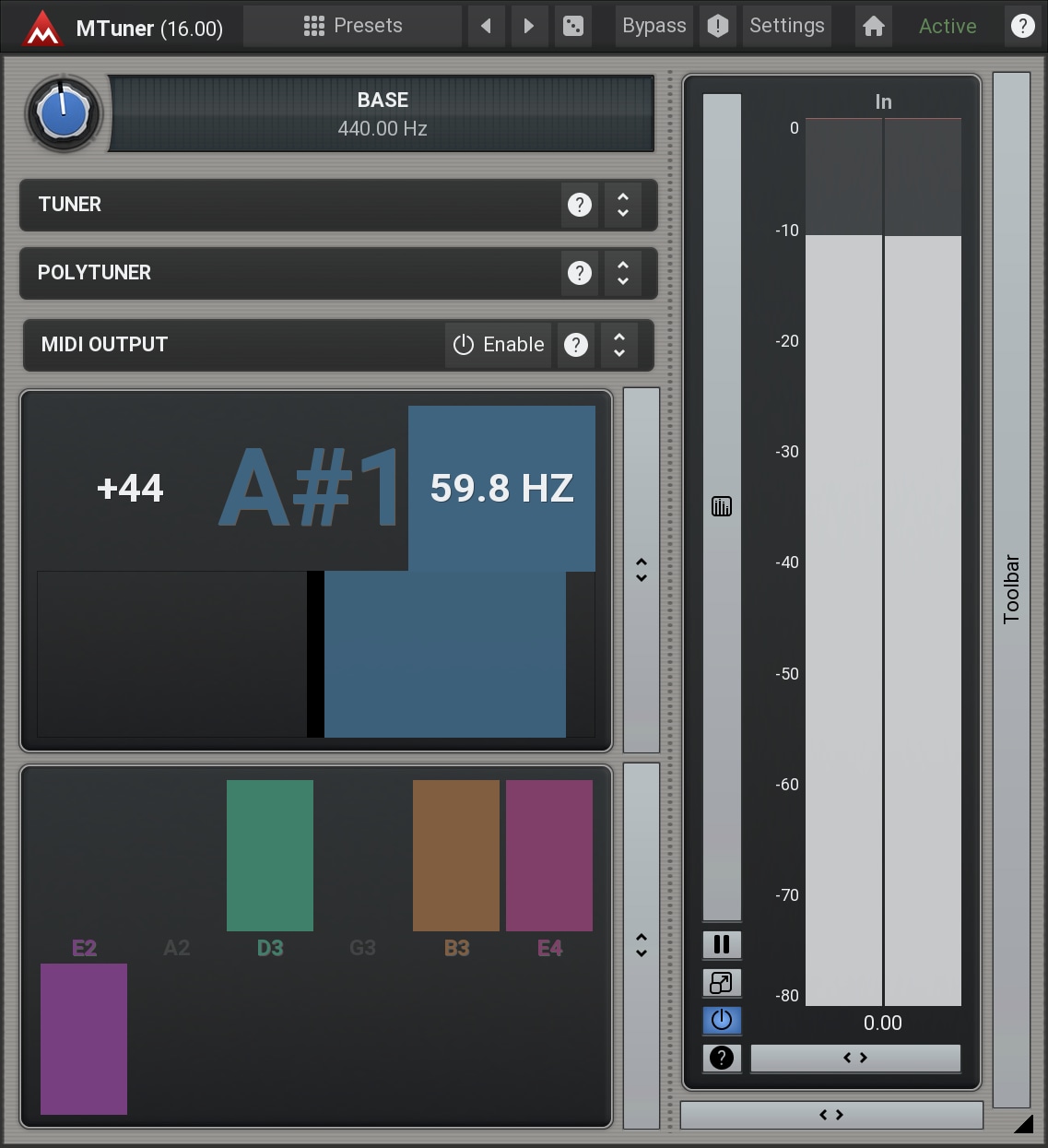Click the G3 string label

click(363, 948)
